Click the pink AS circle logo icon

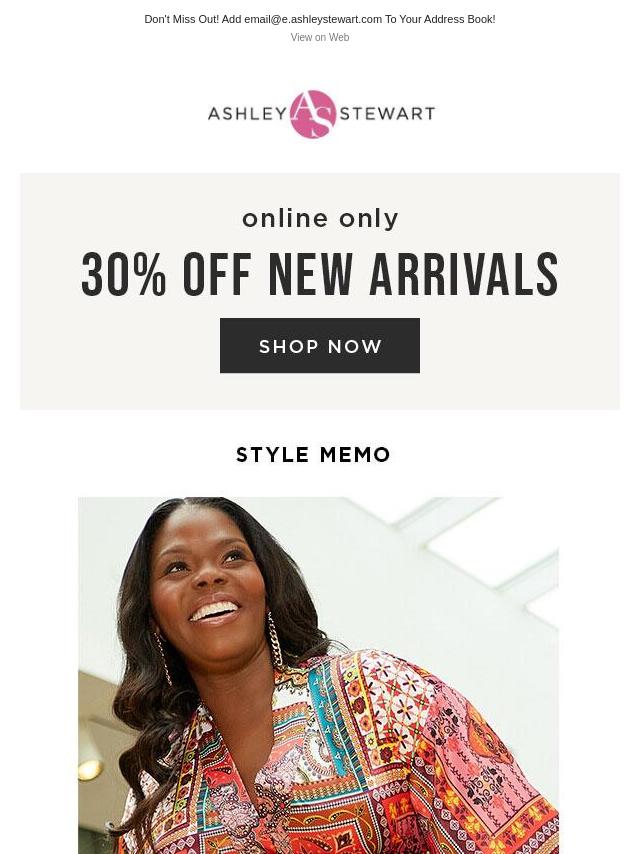pos(313,114)
